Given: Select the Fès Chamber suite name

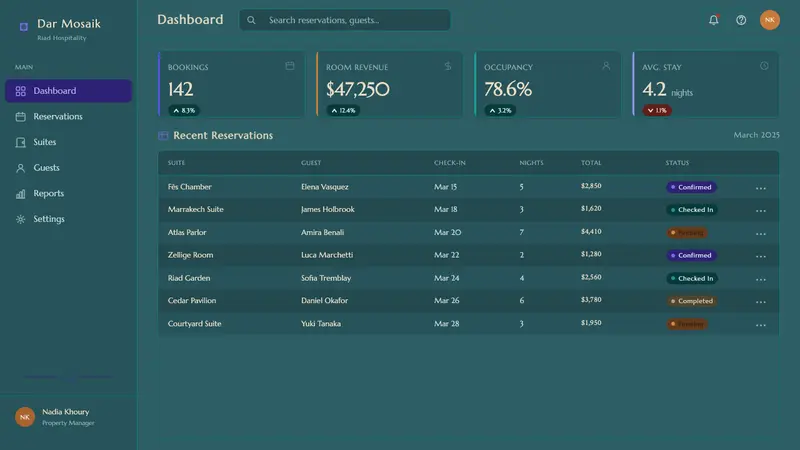Looking at the screenshot, I should 189,187.
